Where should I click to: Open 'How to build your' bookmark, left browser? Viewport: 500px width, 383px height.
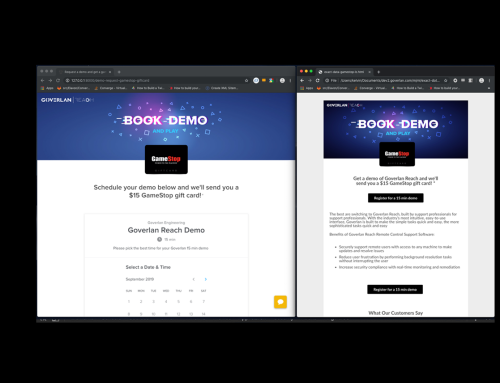click(185, 88)
